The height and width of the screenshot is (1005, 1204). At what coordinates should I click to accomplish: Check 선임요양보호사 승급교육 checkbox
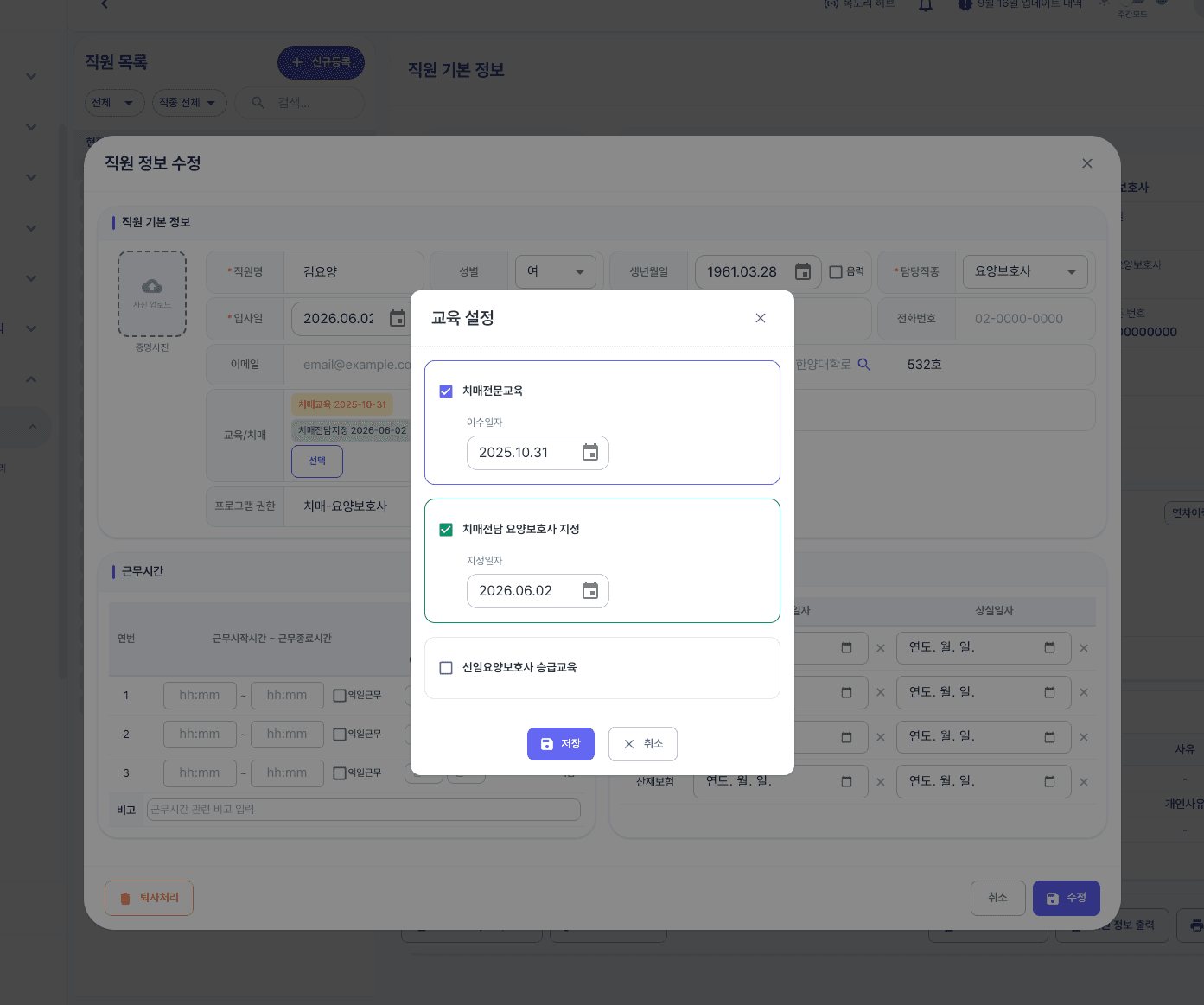click(446, 668)
